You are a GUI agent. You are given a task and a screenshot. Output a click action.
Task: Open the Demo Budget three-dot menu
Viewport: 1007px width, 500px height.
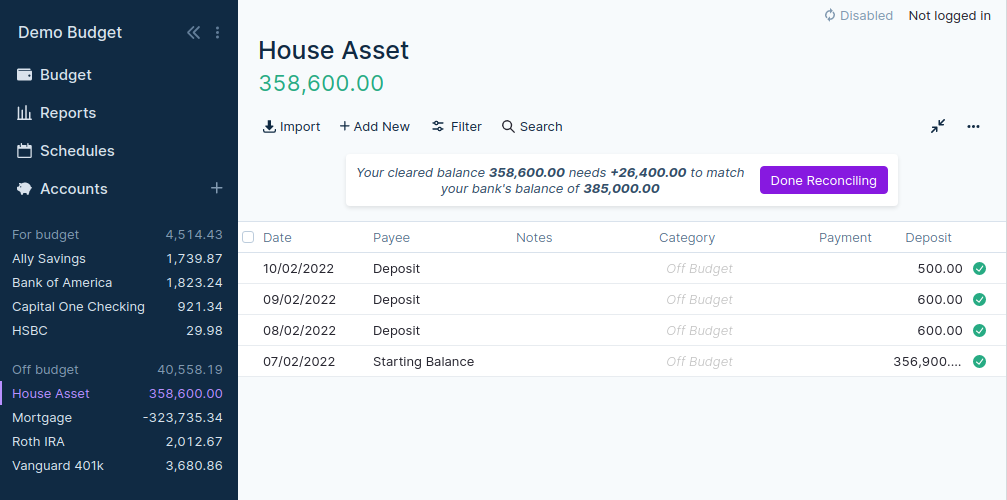click(218, 33)
